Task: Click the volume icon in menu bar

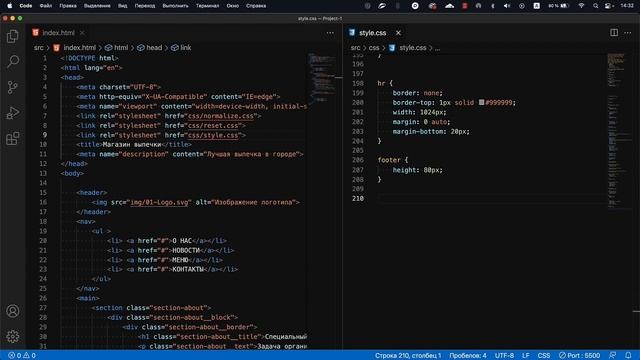Action: [507, 6]
